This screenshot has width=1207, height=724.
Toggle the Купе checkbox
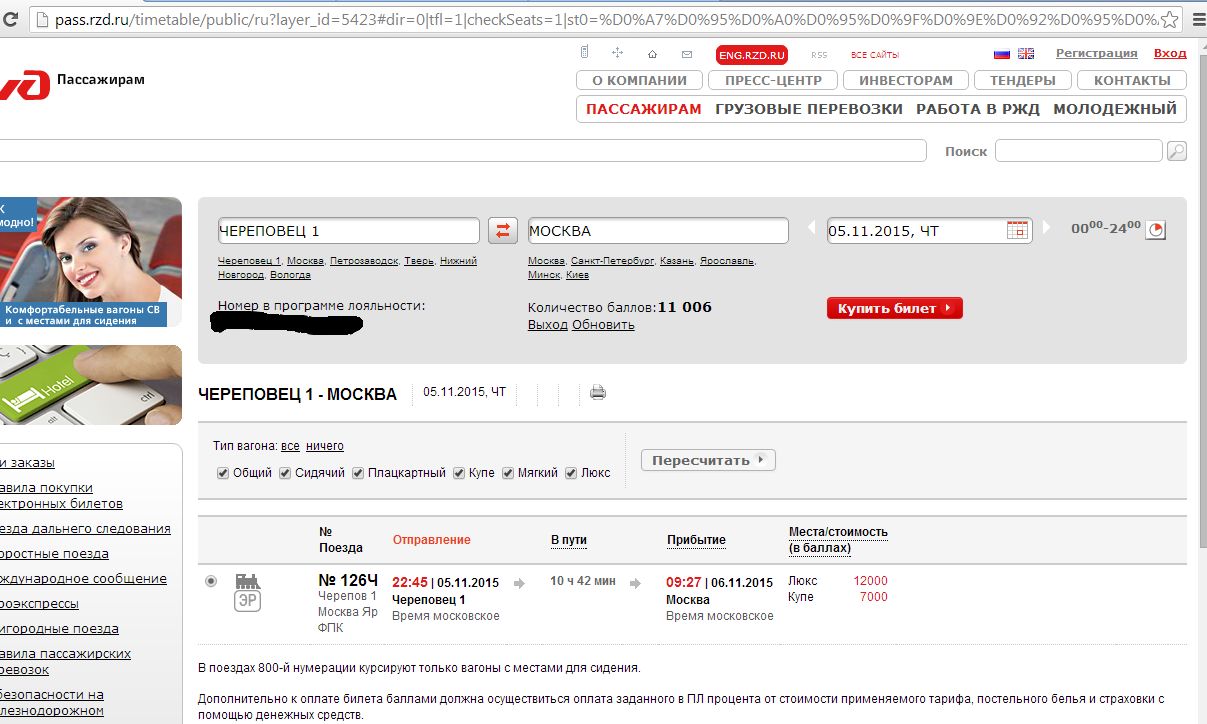click(x=459, y=473)
